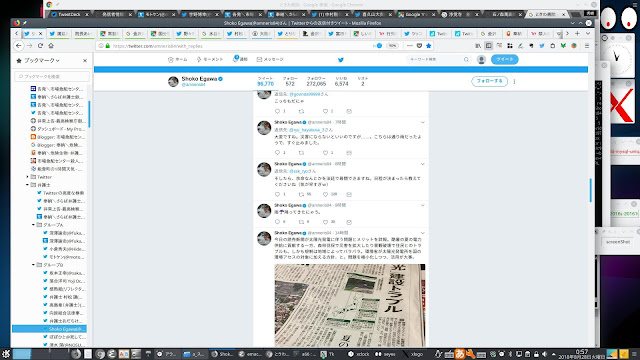This screenshot has height=360, width=640.
Task: Open the @nyo_hayakawa_3 mention link
Action: (x=307, y=130)
